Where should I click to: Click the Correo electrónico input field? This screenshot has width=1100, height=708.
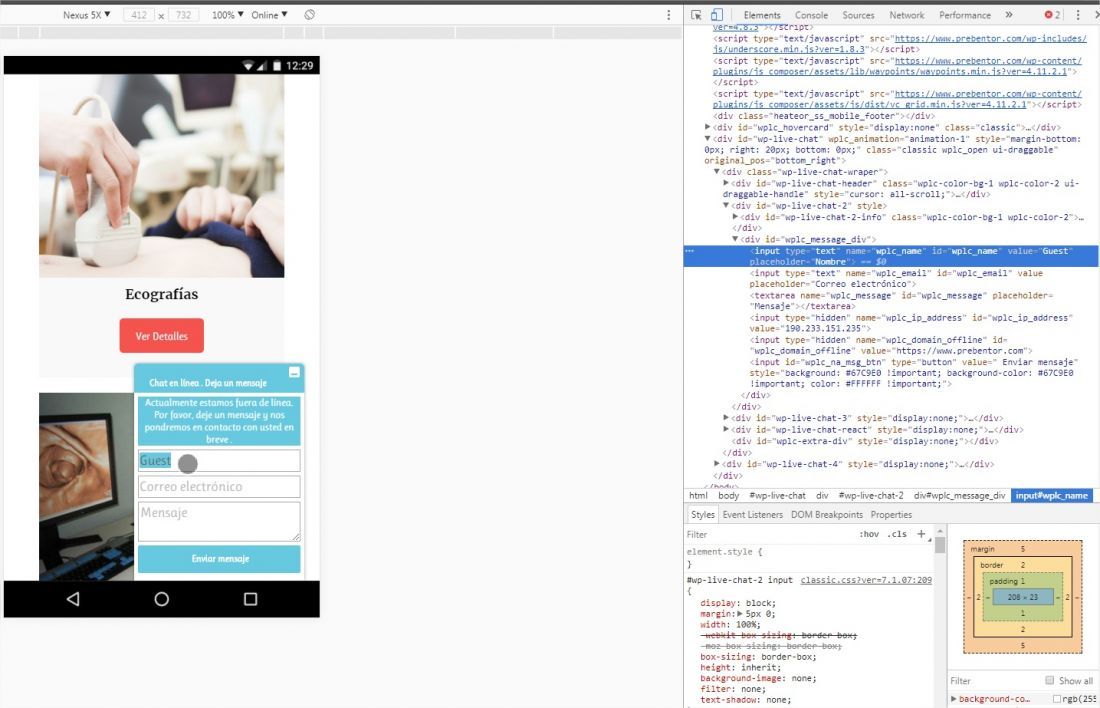tap(219, 486)
